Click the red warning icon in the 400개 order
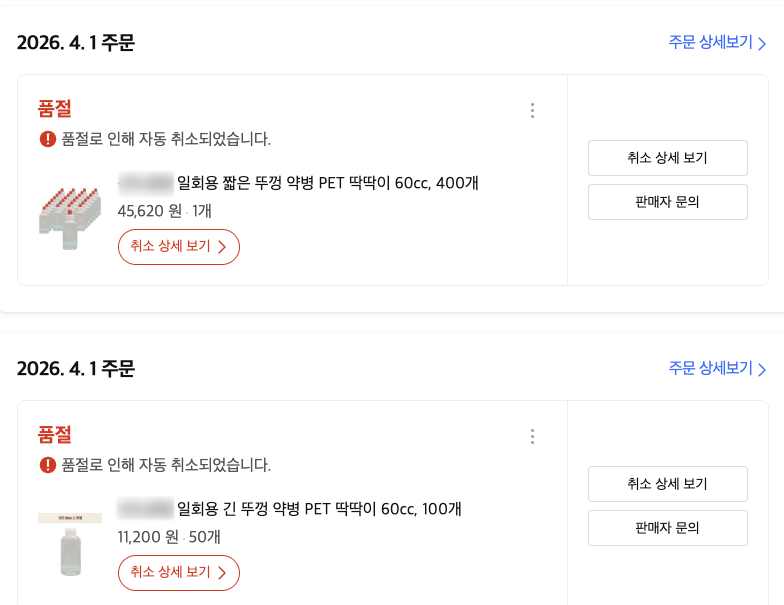This screenshot has width=784, height=605. [47, 139]
